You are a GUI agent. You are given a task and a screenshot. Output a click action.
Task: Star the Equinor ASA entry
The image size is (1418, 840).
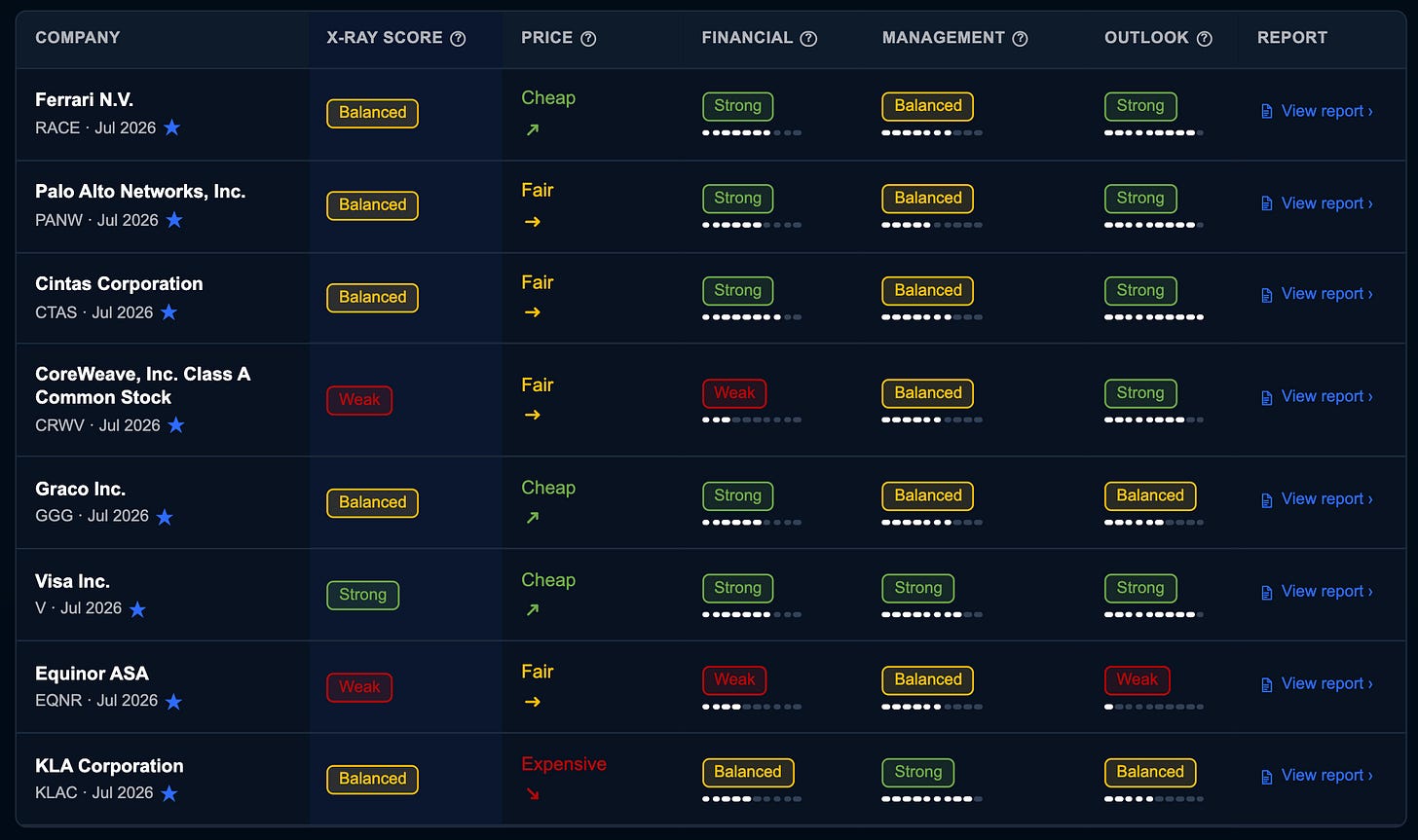[173, 702]
